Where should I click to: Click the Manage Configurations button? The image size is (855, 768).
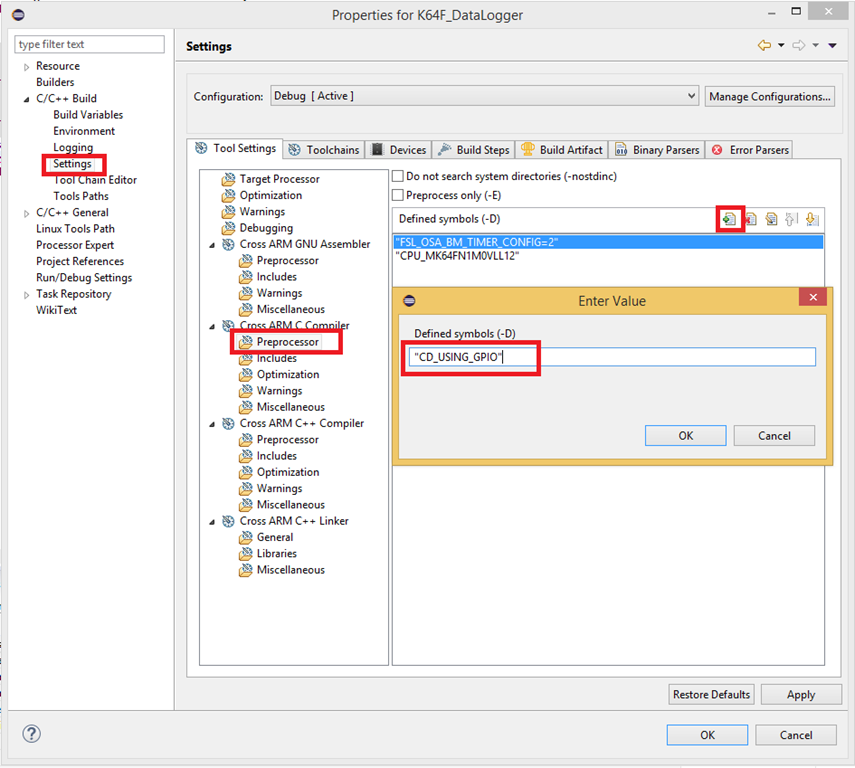pyautogui.click(x=770, y=96)
